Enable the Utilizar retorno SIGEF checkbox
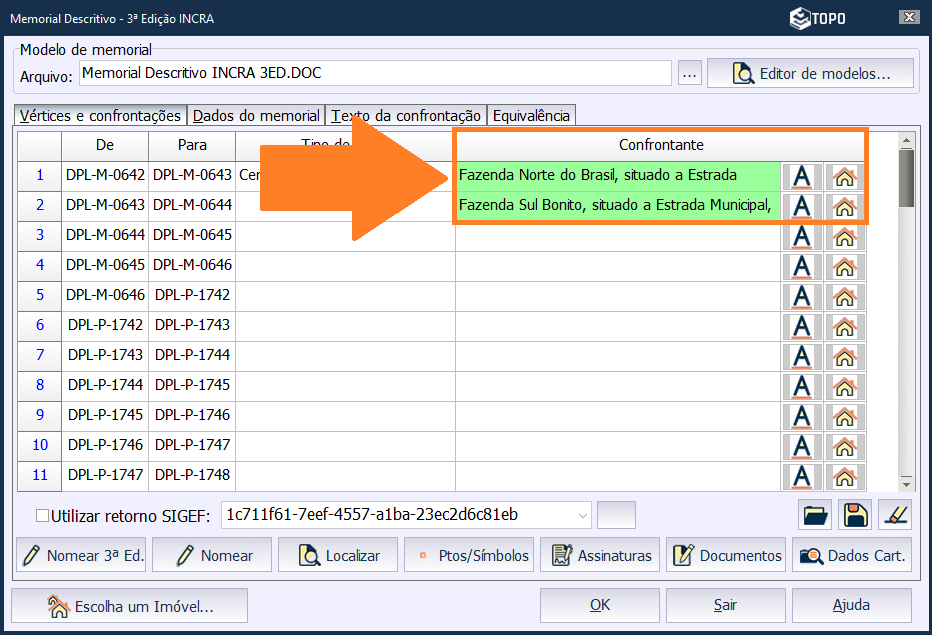This screenshot has height=635, width=932. [42, 516]
